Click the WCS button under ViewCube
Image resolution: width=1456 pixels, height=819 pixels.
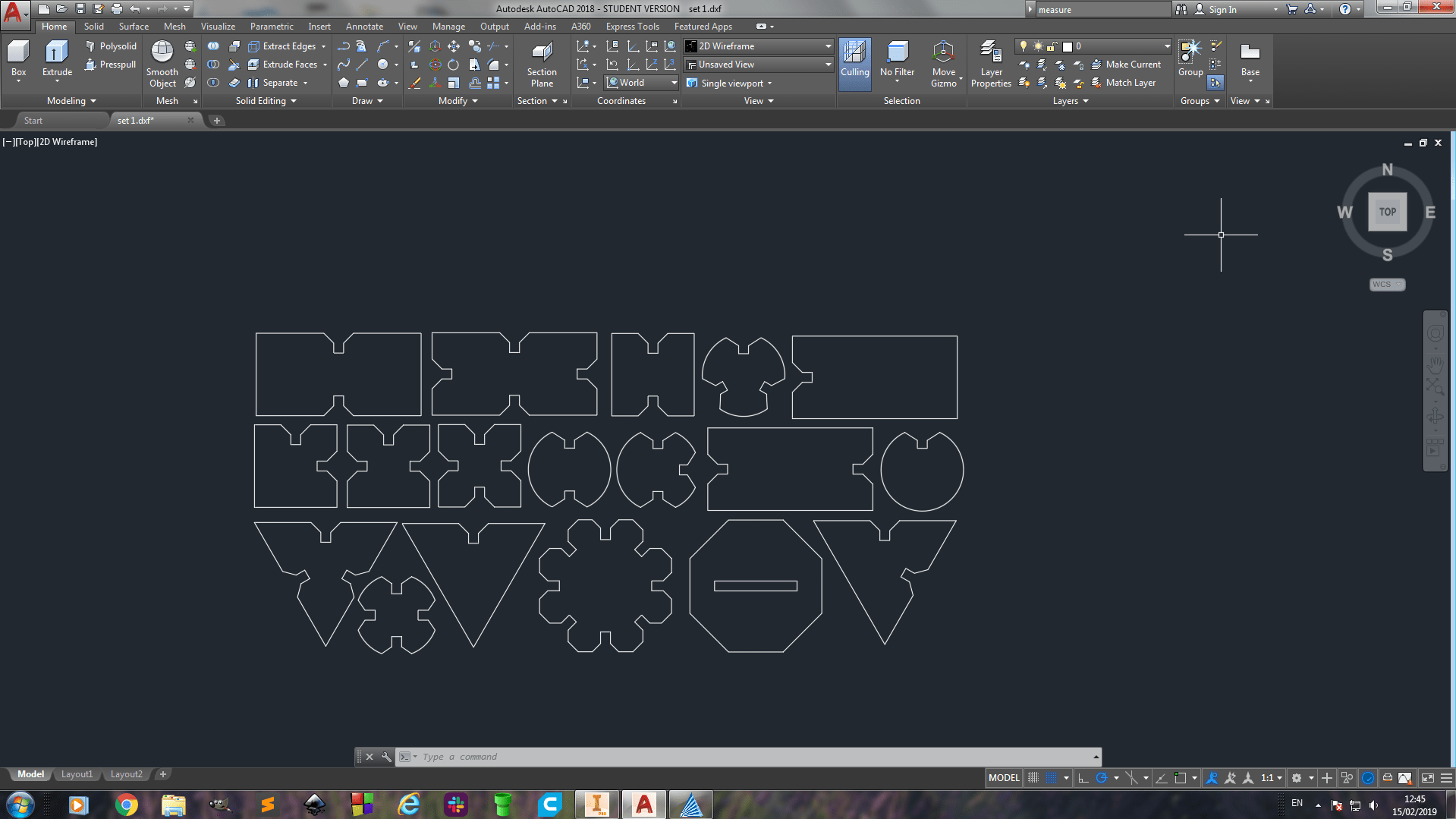click(1387, 285)
